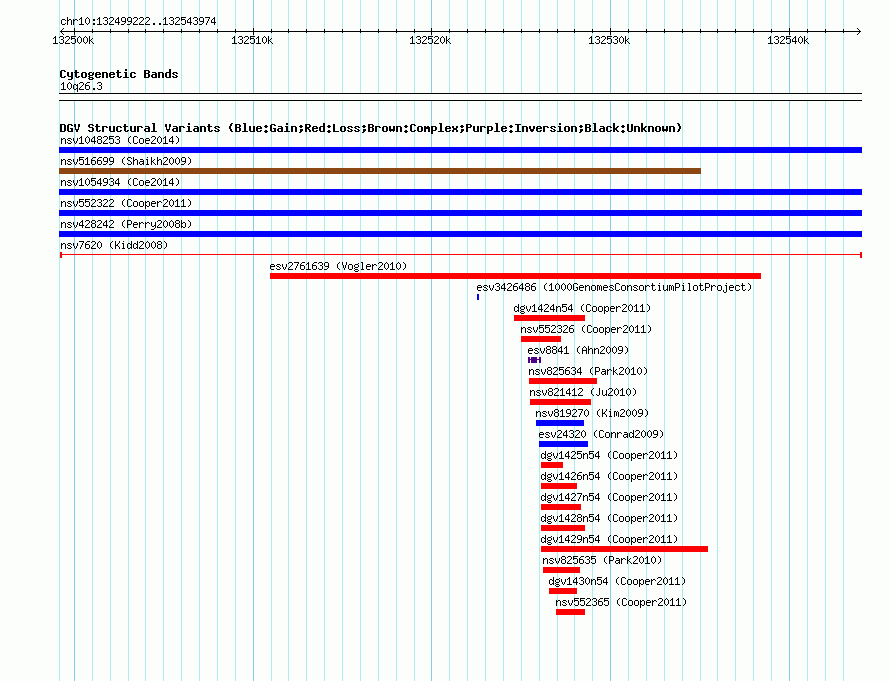This screenshot has height=681, width=890.
Task: Click the 132500k ruler tick label
Action: 73,40
